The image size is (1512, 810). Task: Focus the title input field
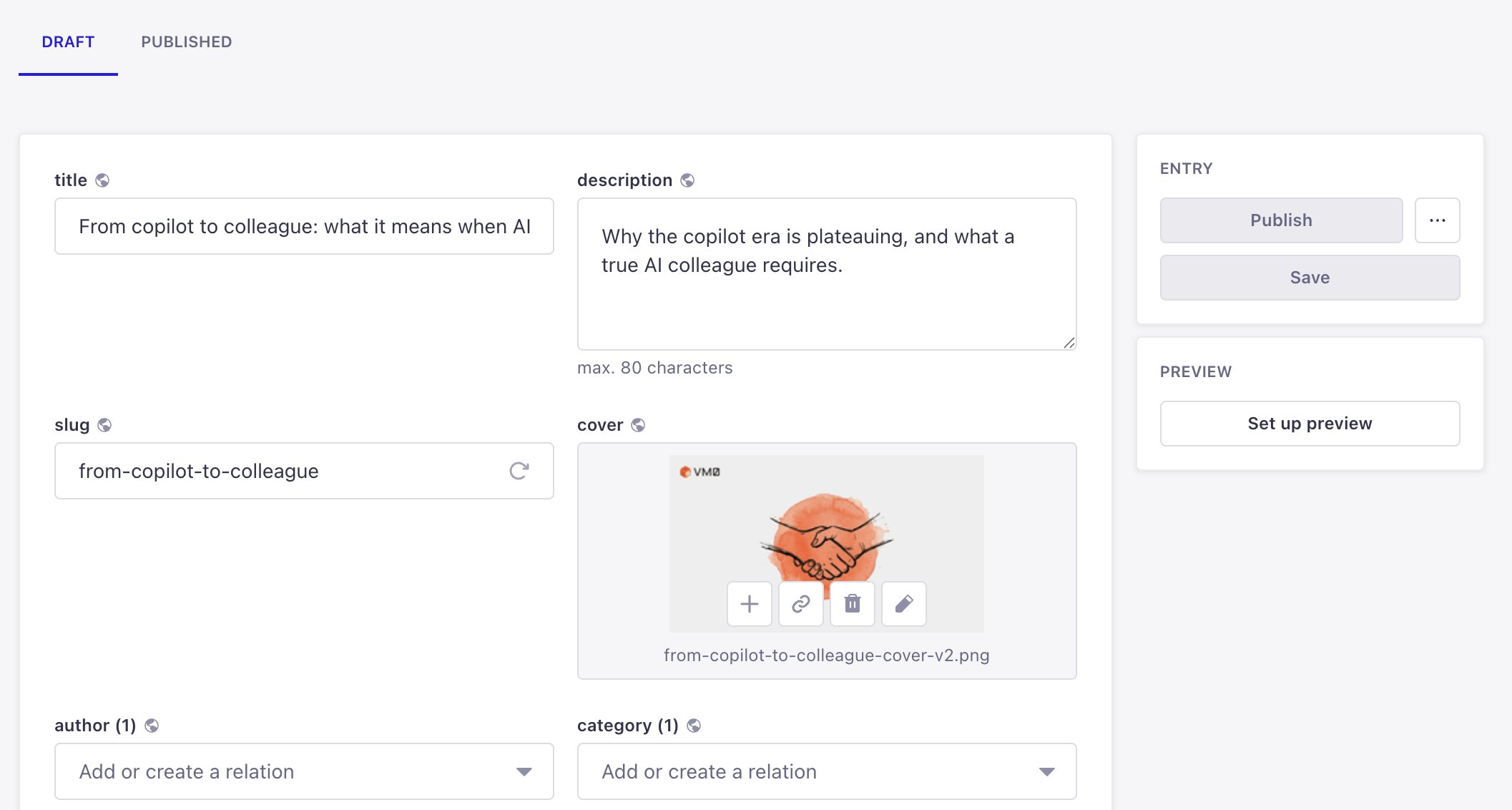304,226
